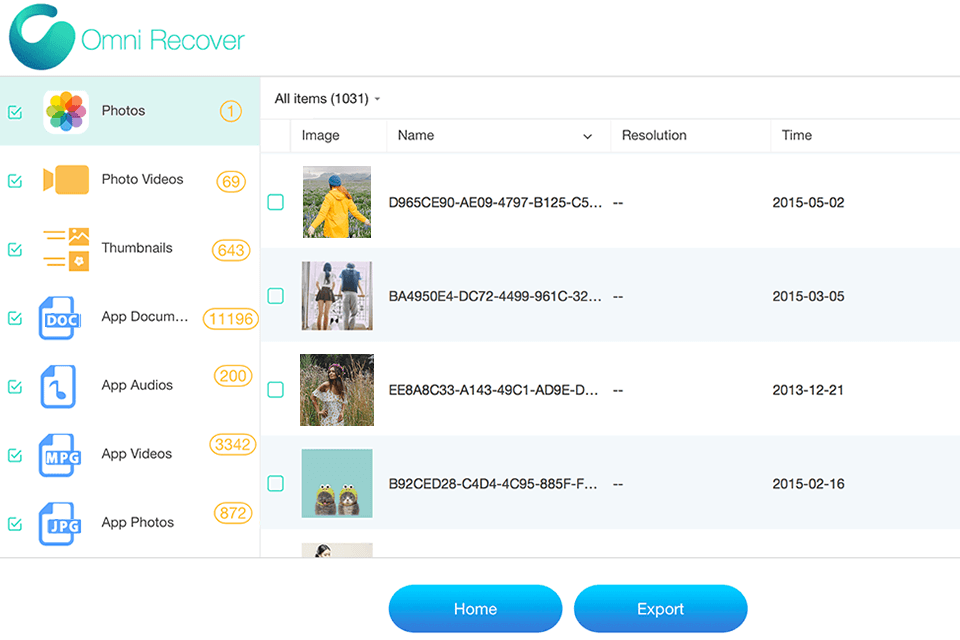
Task: Check the box for BA4950E4 photo row
Action: click(276, 296)
